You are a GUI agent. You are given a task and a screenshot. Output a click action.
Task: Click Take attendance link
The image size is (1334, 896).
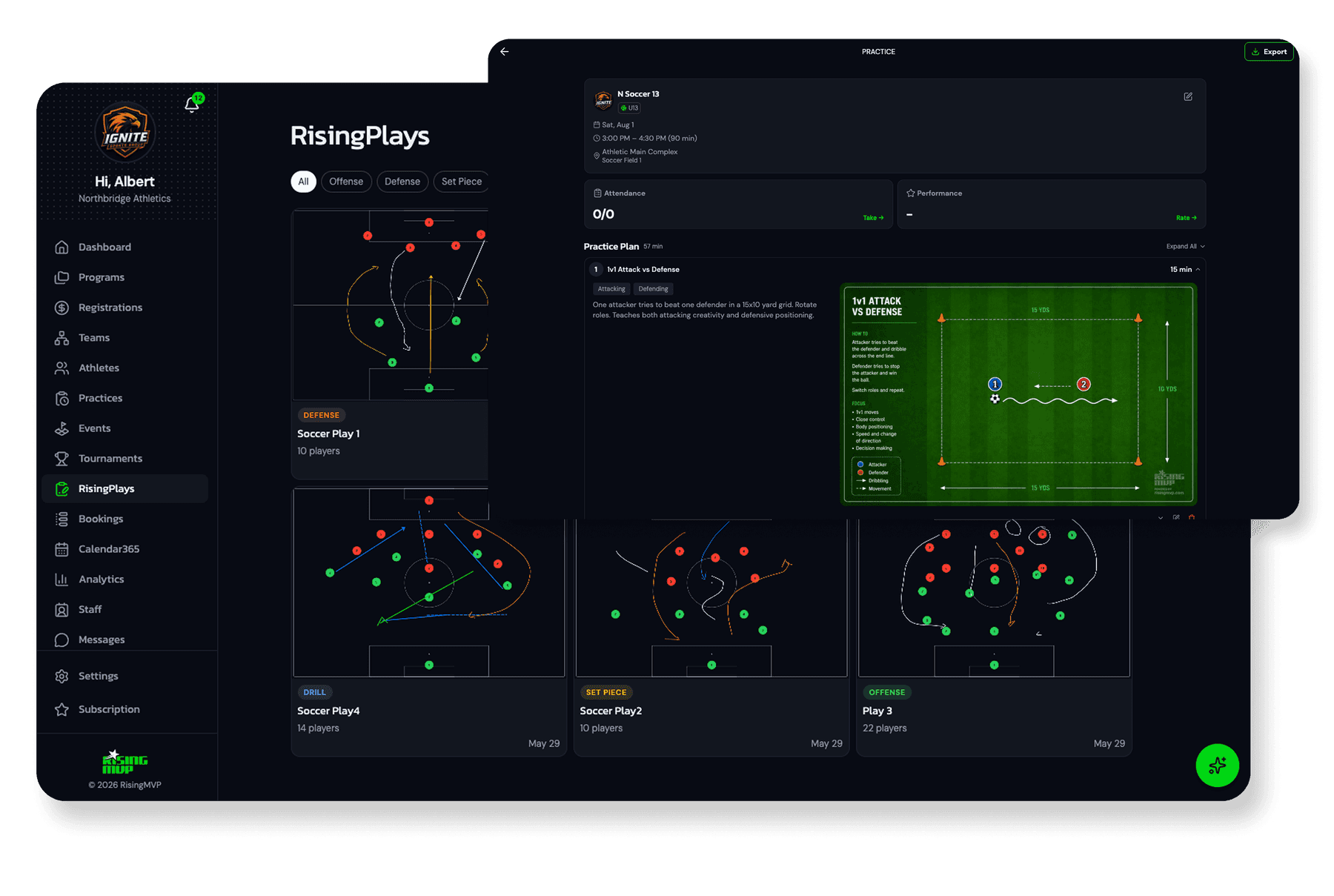(x=873, y=218)
